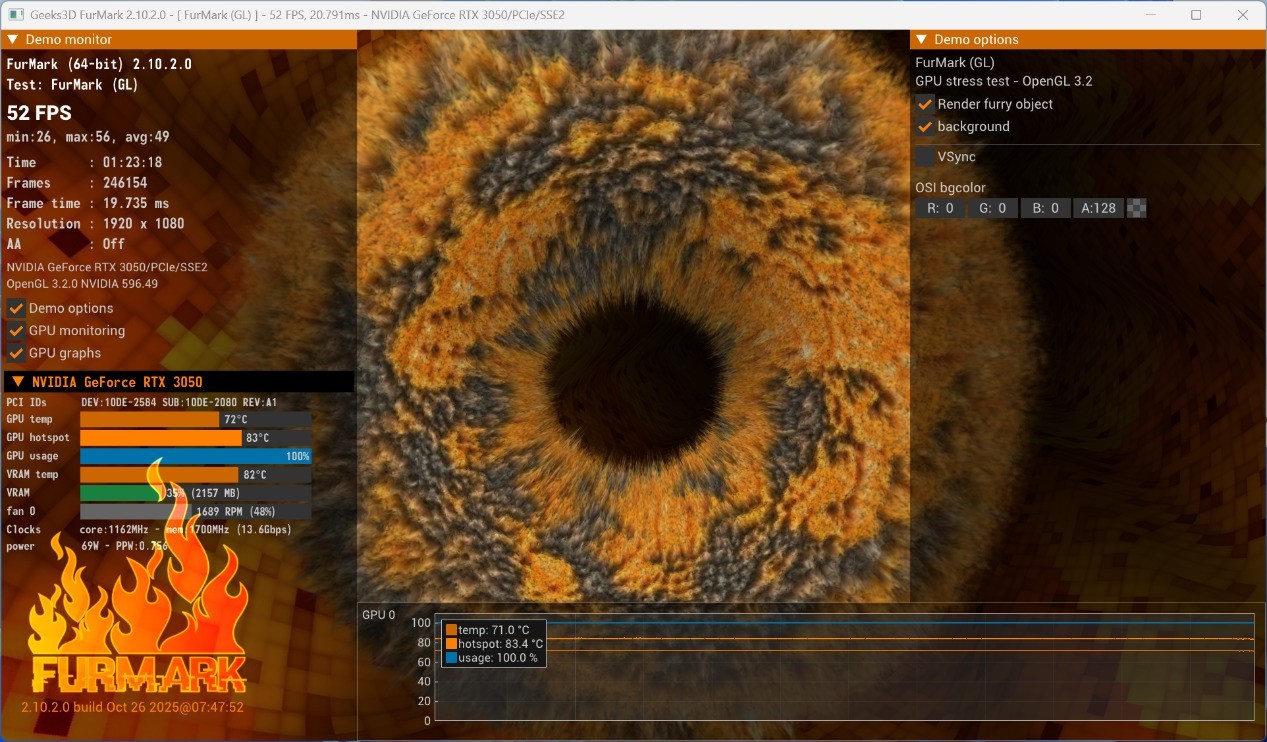Click the FurMark app icon in title bar
1267x742 pixels.
click(16, 15)
